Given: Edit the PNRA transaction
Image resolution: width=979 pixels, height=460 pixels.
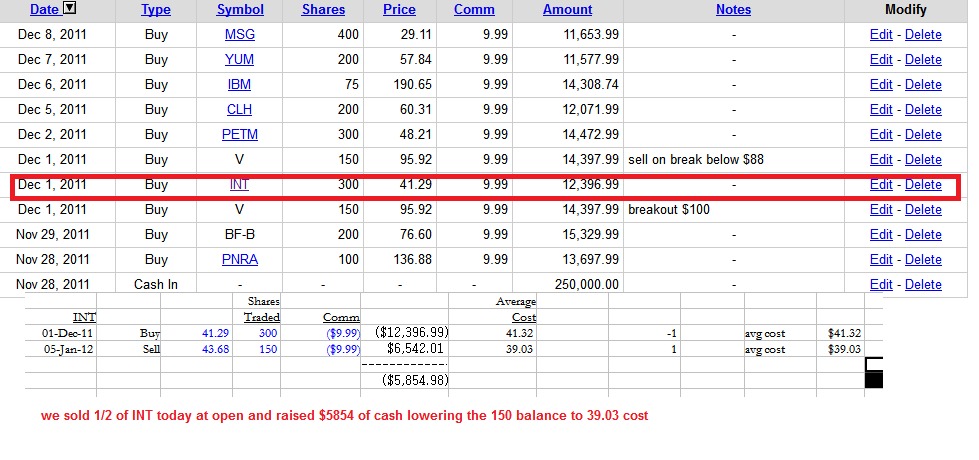Looking at the screenshot, I should [881, 260].
